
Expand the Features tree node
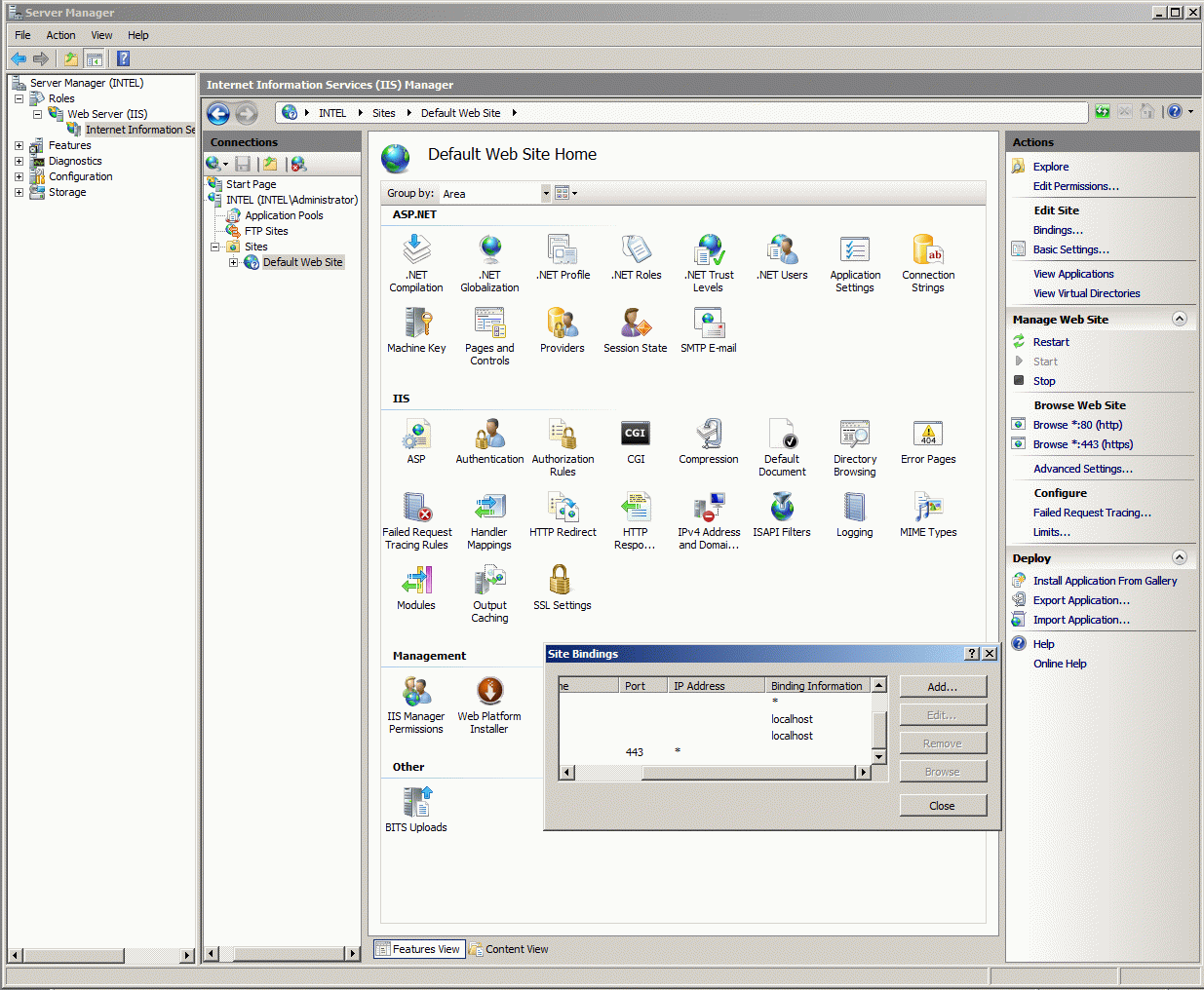click(x=19, y=145)
